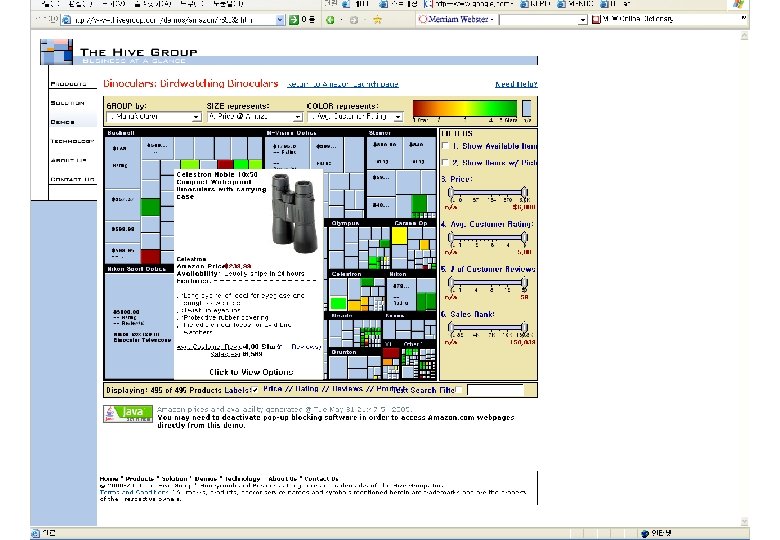Check 'Show Available Items' filter

click(445, 146)
